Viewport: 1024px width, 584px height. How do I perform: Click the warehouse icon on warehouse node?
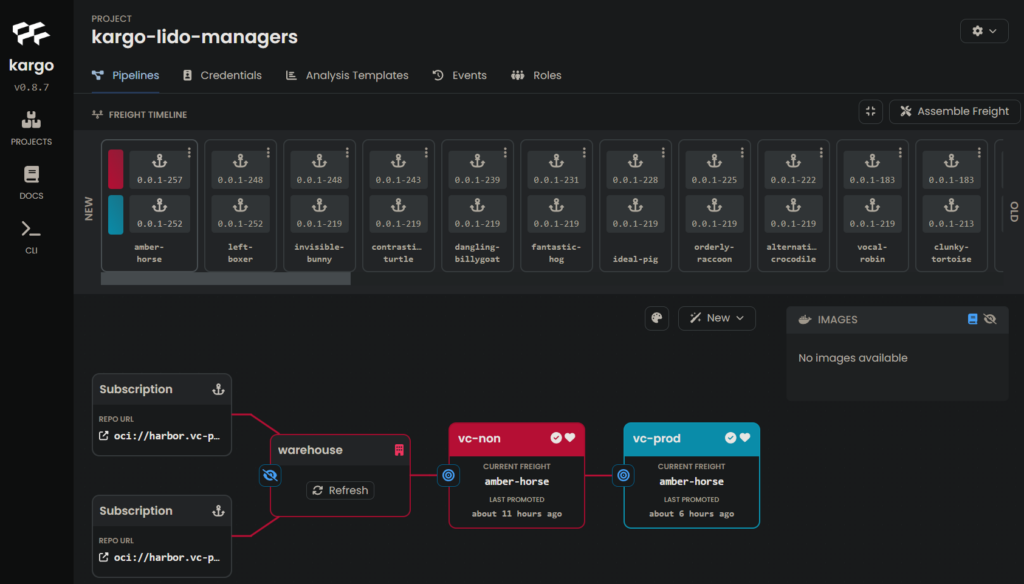[398, 450]
